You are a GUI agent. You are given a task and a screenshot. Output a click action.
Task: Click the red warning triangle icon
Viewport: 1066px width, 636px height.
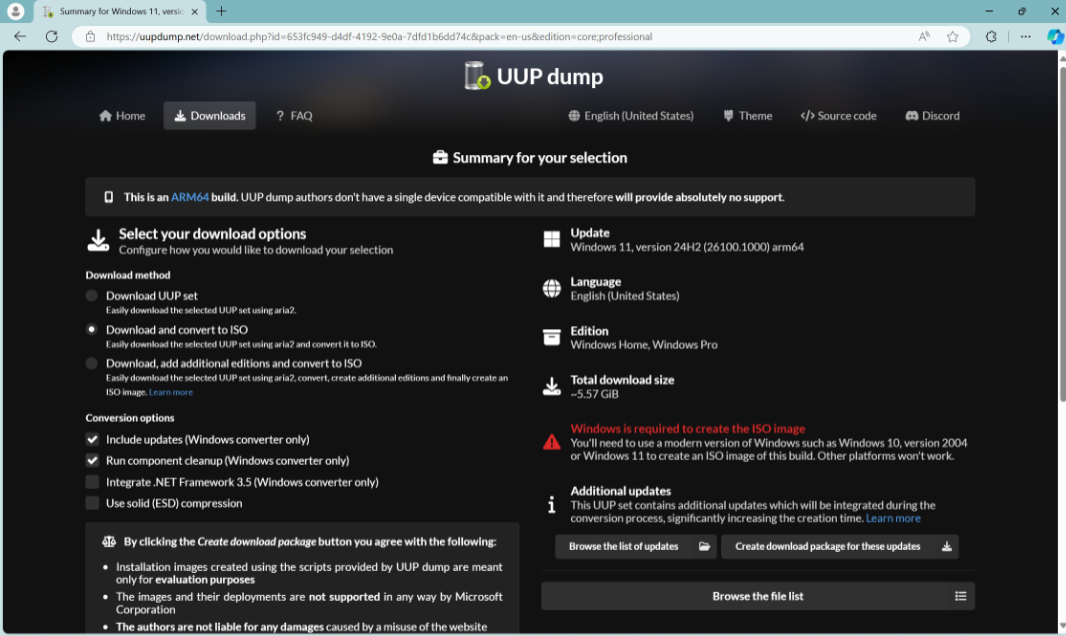coord(551,442)
